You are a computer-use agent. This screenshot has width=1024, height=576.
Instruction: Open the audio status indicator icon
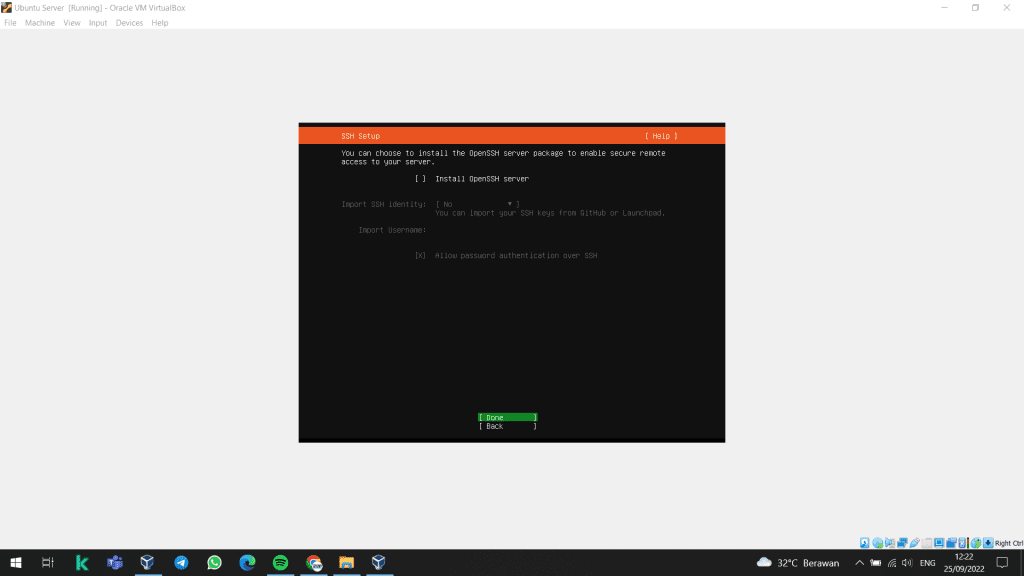pos(890,543)
